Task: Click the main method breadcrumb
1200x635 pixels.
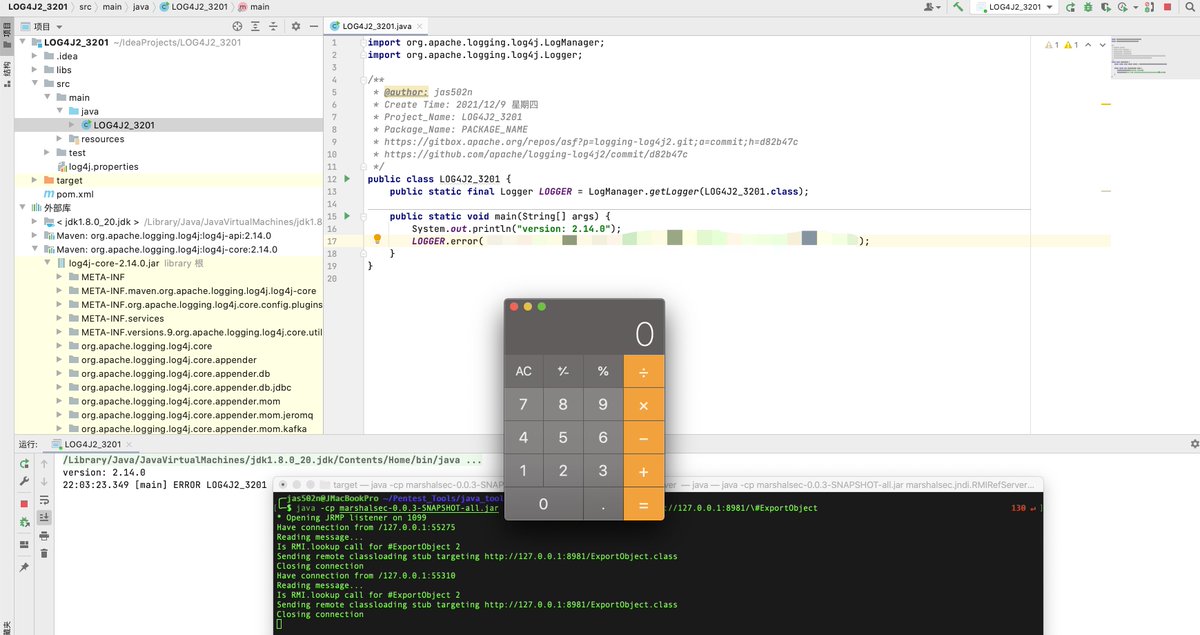Action: (x=253, y=7)
